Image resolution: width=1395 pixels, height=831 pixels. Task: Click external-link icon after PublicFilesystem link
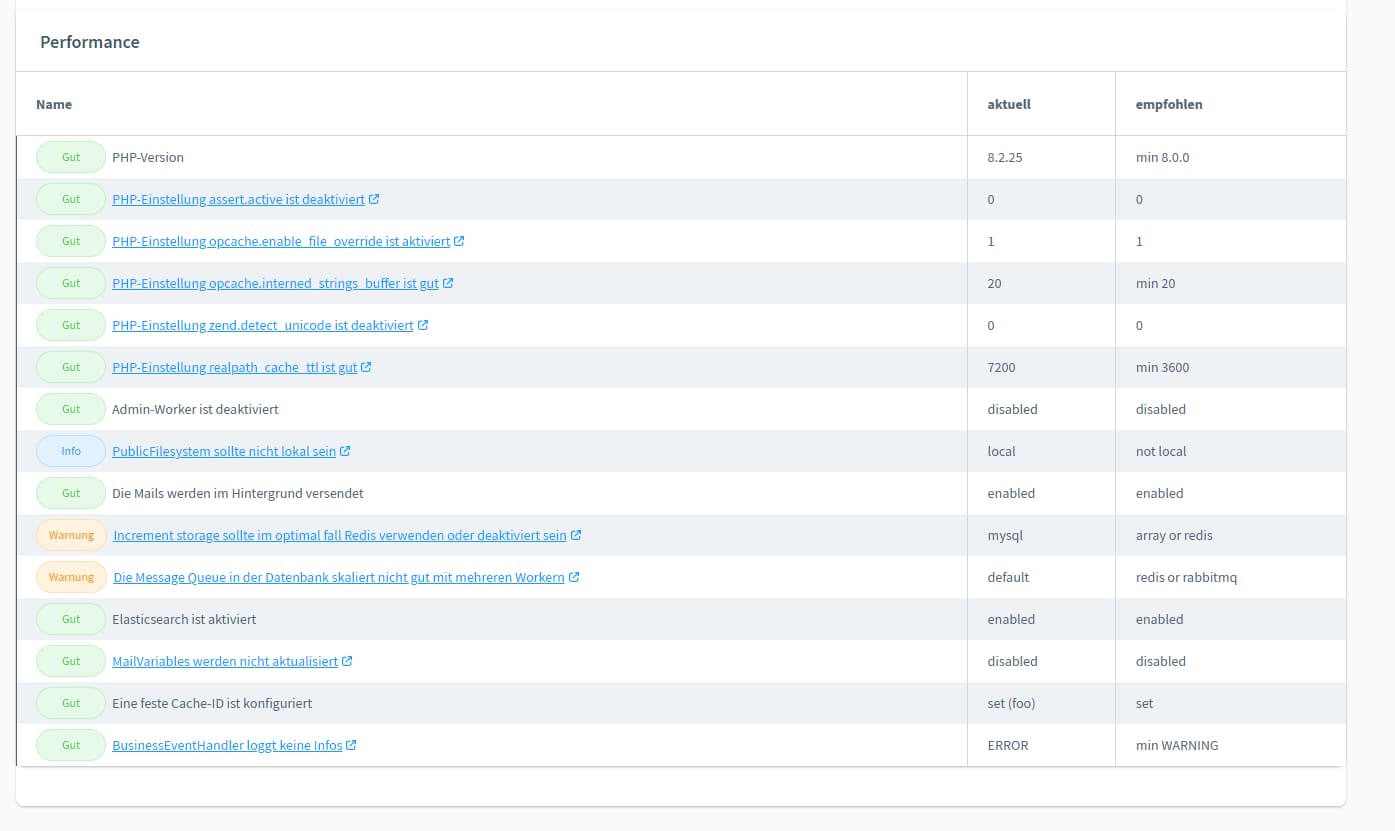tap(345, 451)
